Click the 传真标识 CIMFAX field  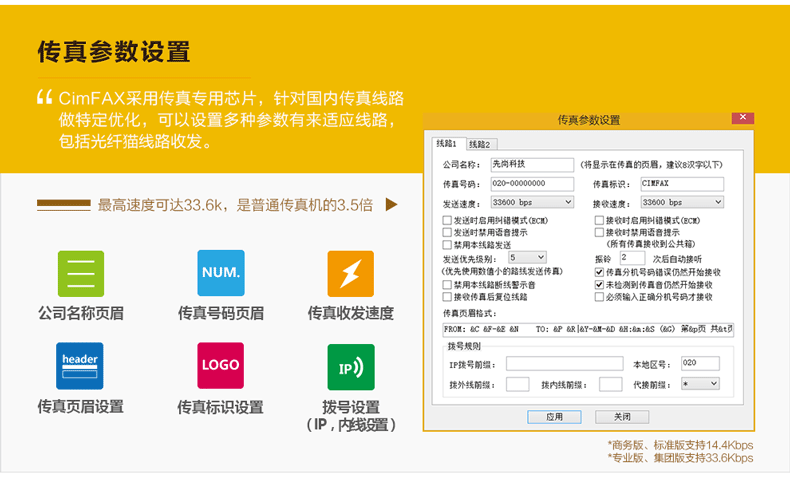tap(682, 184)
